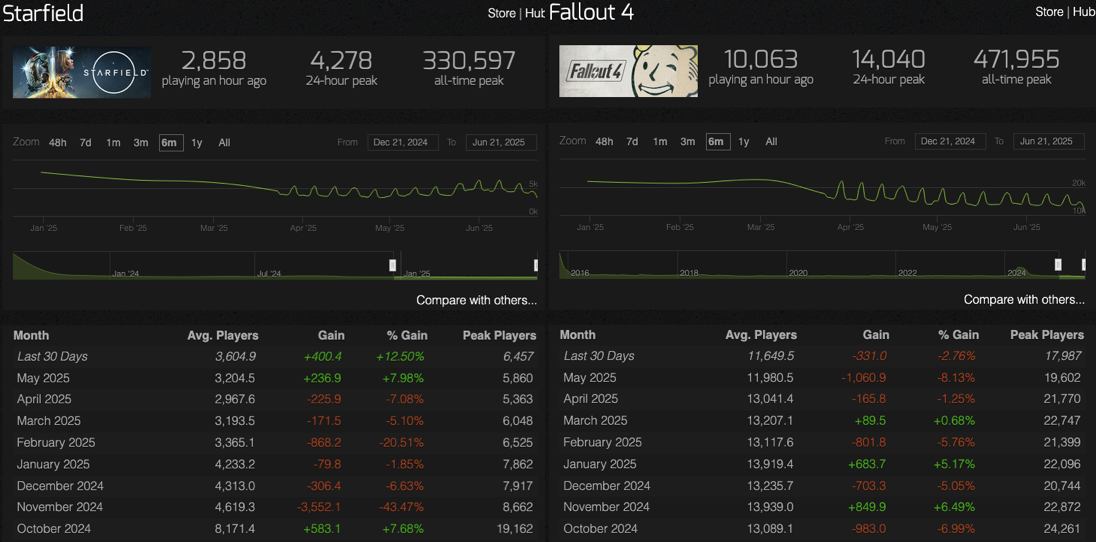Set Starfield chart zoom to 3m
This screenshot has width=1096, height=542.
tap(141, 143)
